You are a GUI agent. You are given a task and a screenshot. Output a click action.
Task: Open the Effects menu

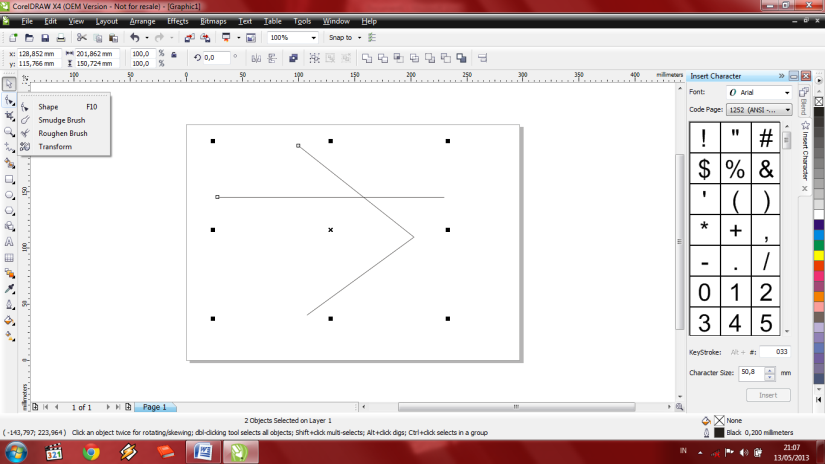[x=177, y=22]
